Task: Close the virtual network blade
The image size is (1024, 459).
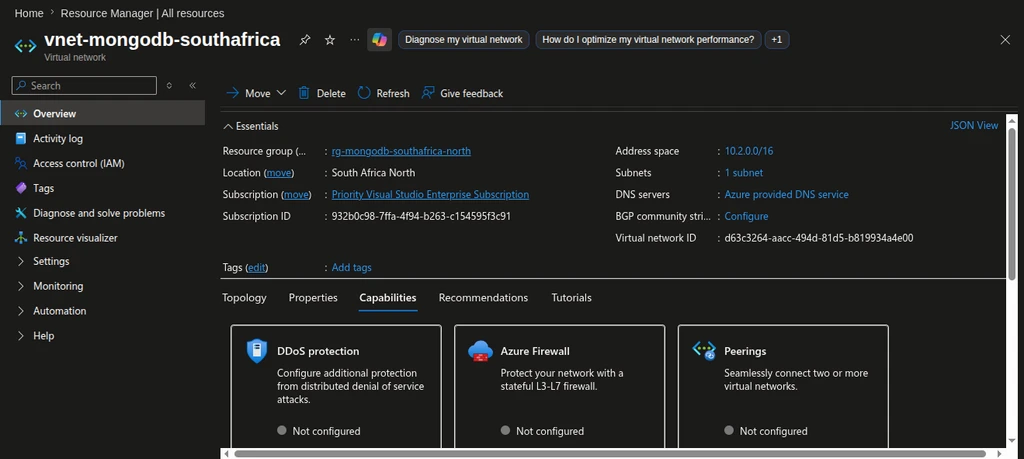Action: pos(1005,40)
